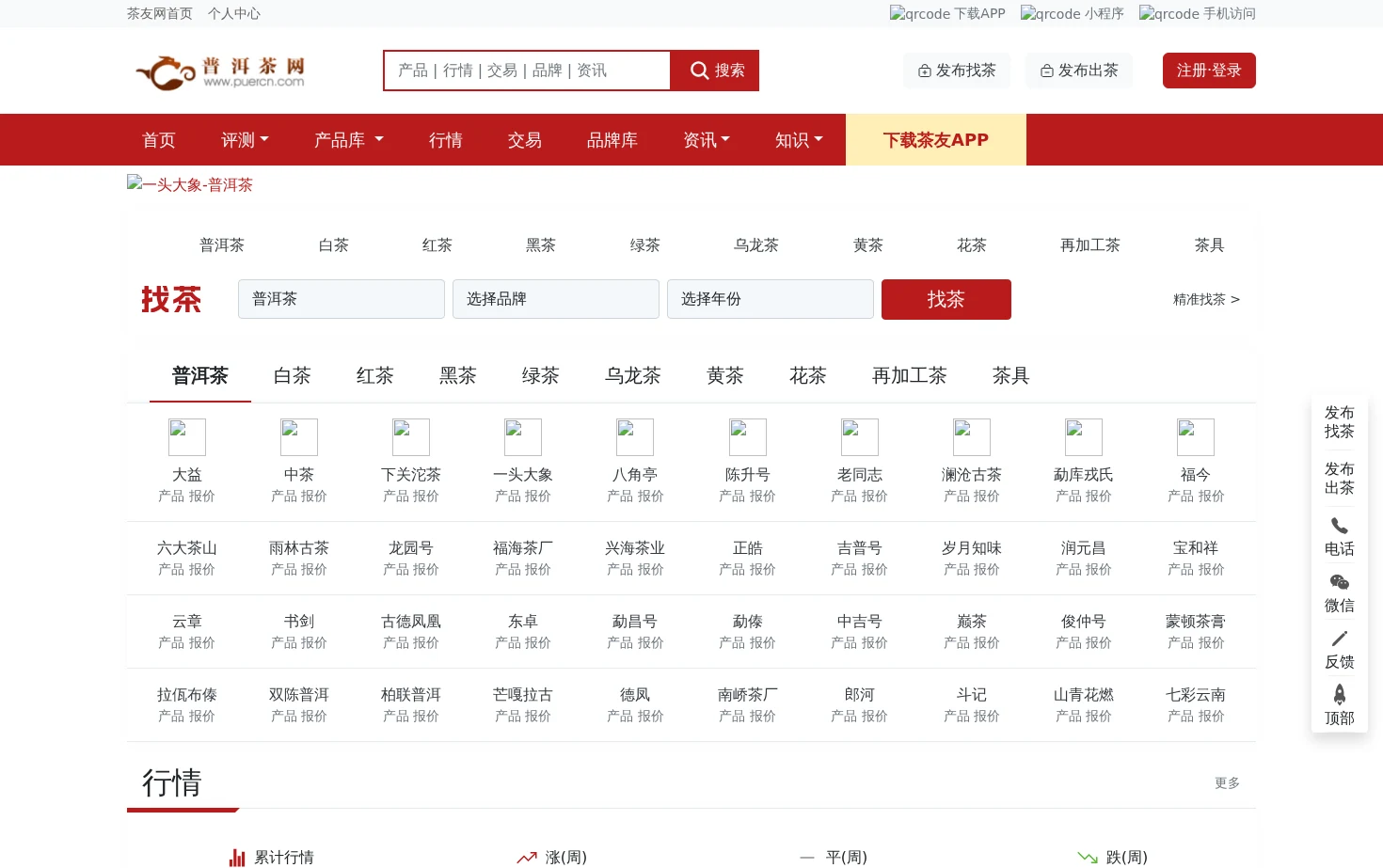Screen dimensions: 1383x868
Task: Open the WeChat icon in side panel
Action: coord(1340,582)
